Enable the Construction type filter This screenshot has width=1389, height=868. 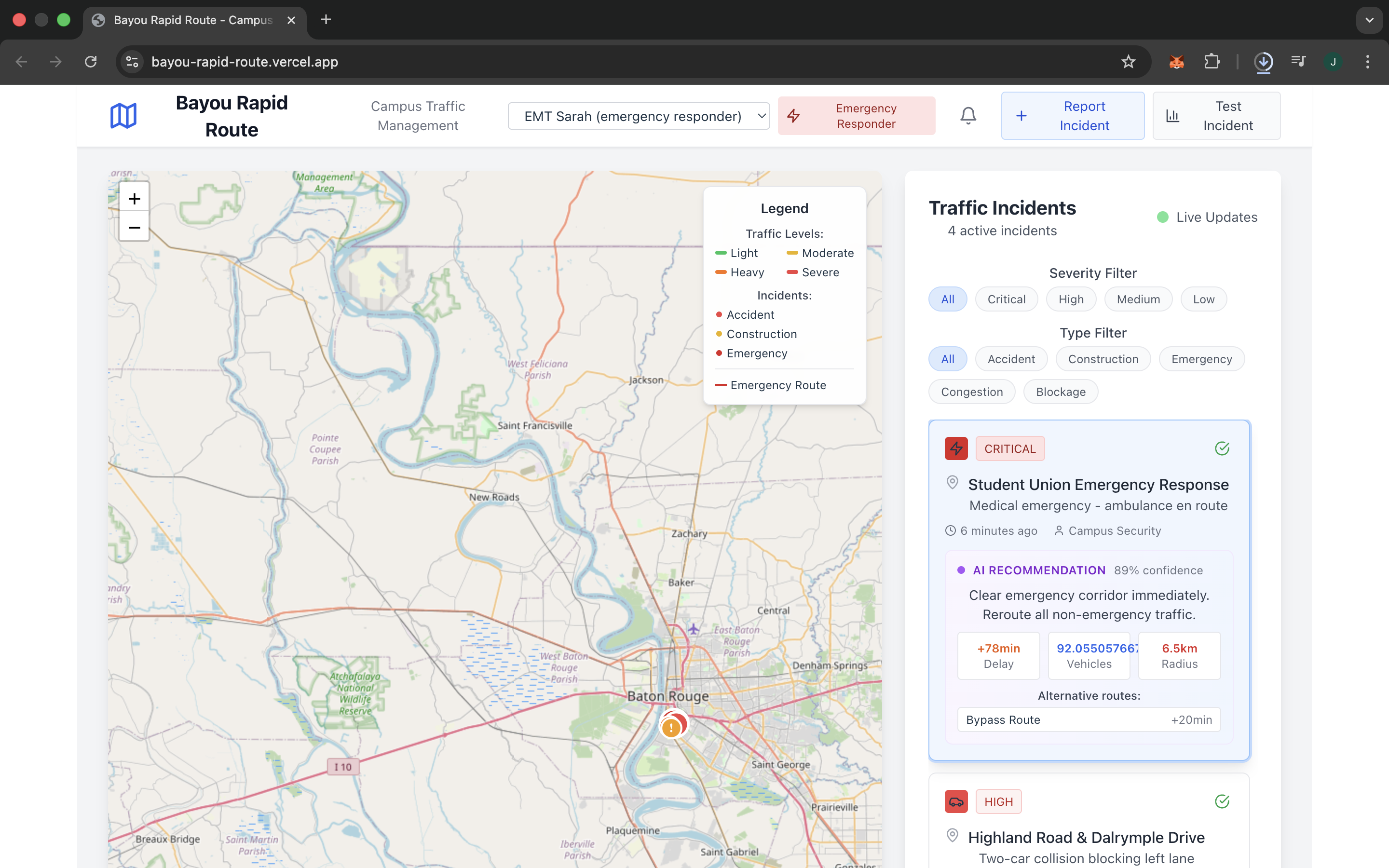(x=1103, y=359)
